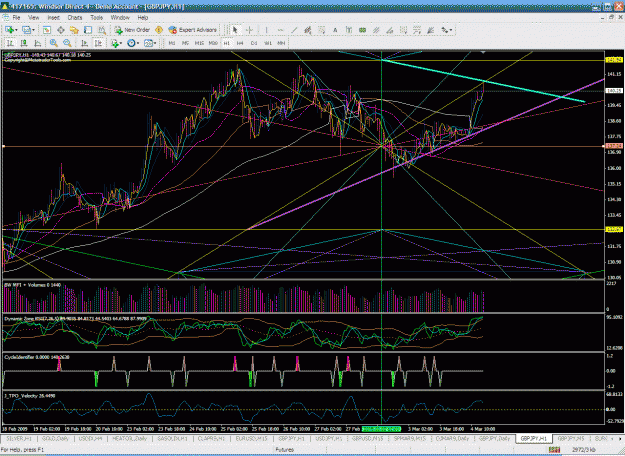This screenshot has width=625, height=456.
Task: Switch to the HEATOIL,Daily chart tab
Action: pos(130,438)
